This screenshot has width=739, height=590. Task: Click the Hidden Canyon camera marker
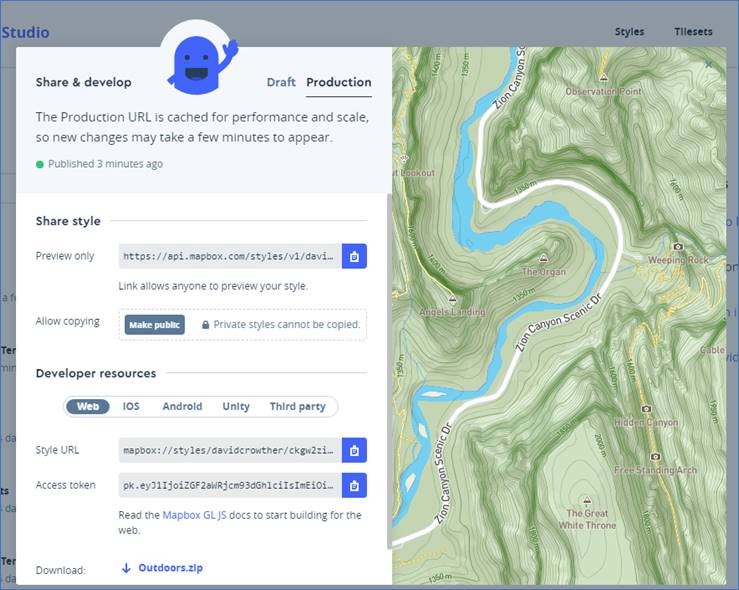646,409
